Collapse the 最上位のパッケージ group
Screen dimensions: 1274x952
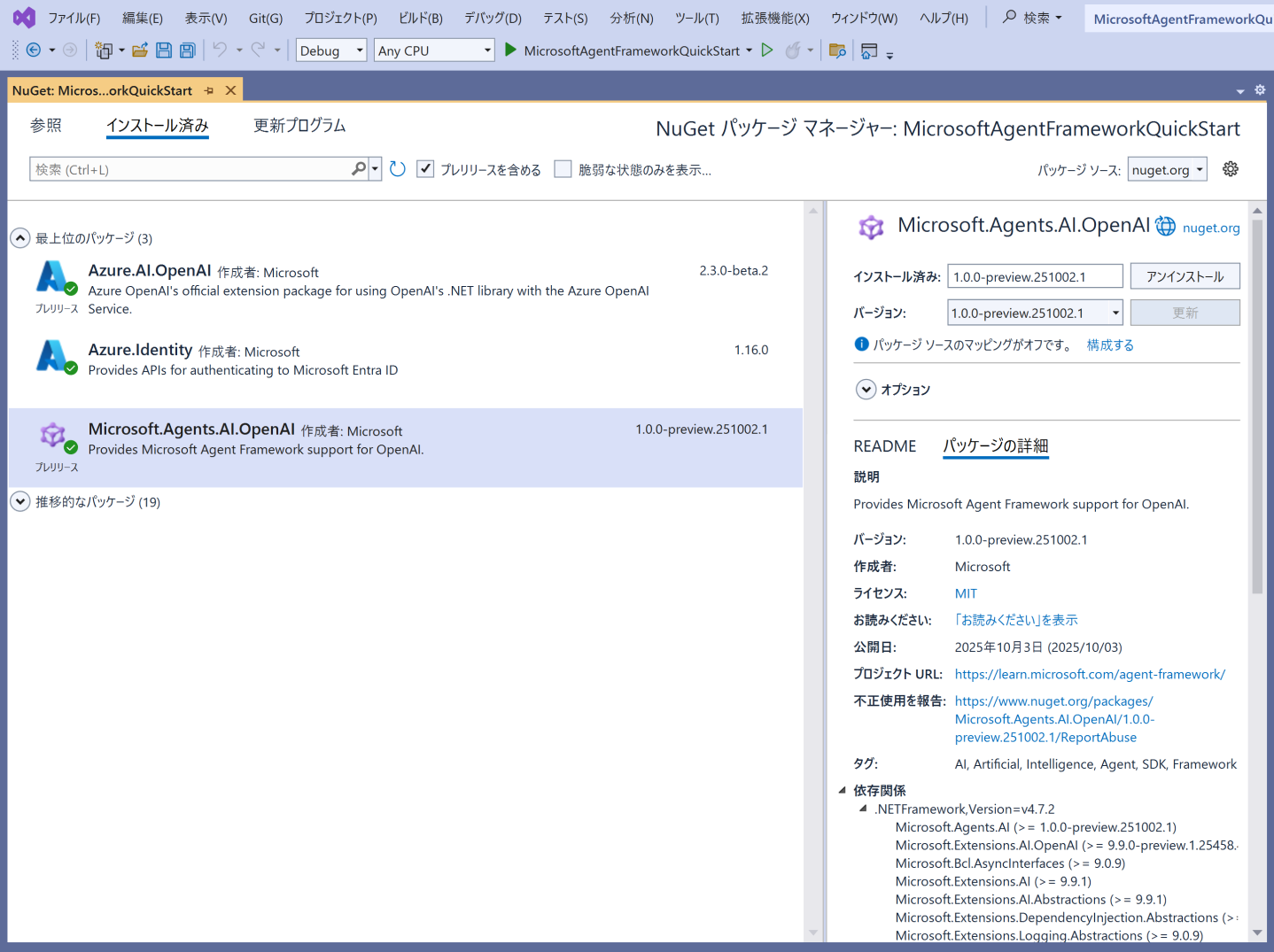pyautogui.click(x=20, y=238)
